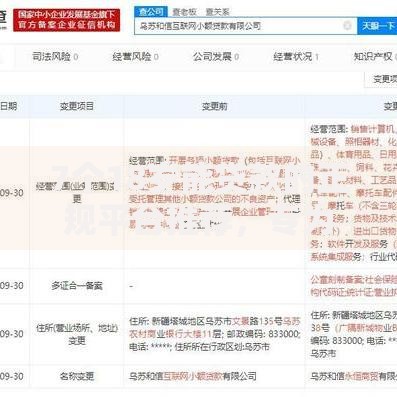397x397 pixels.
Task: Open the 司法风险 section tab
Action: click(x=55, y=57)
